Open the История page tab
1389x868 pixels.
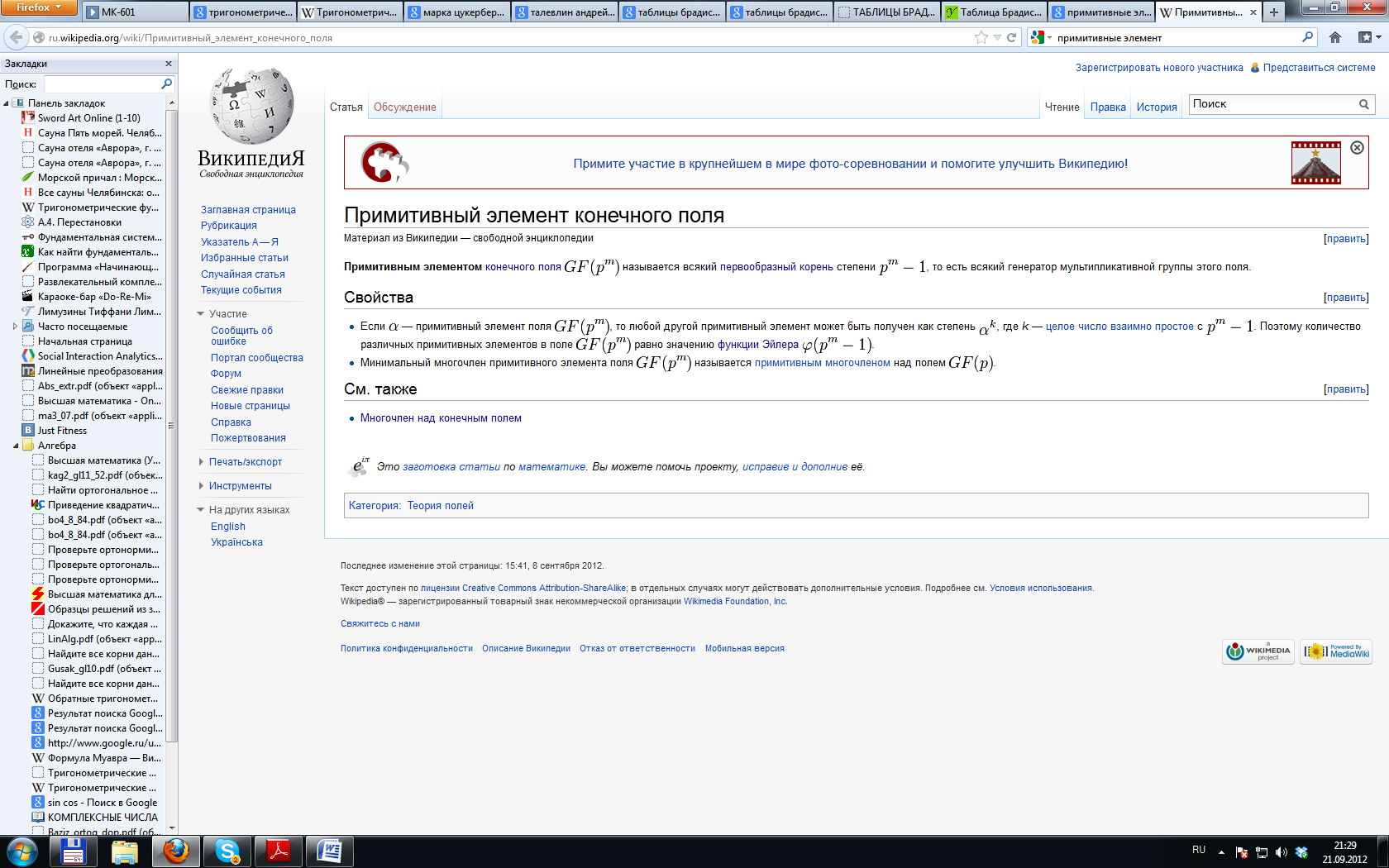1156,107
